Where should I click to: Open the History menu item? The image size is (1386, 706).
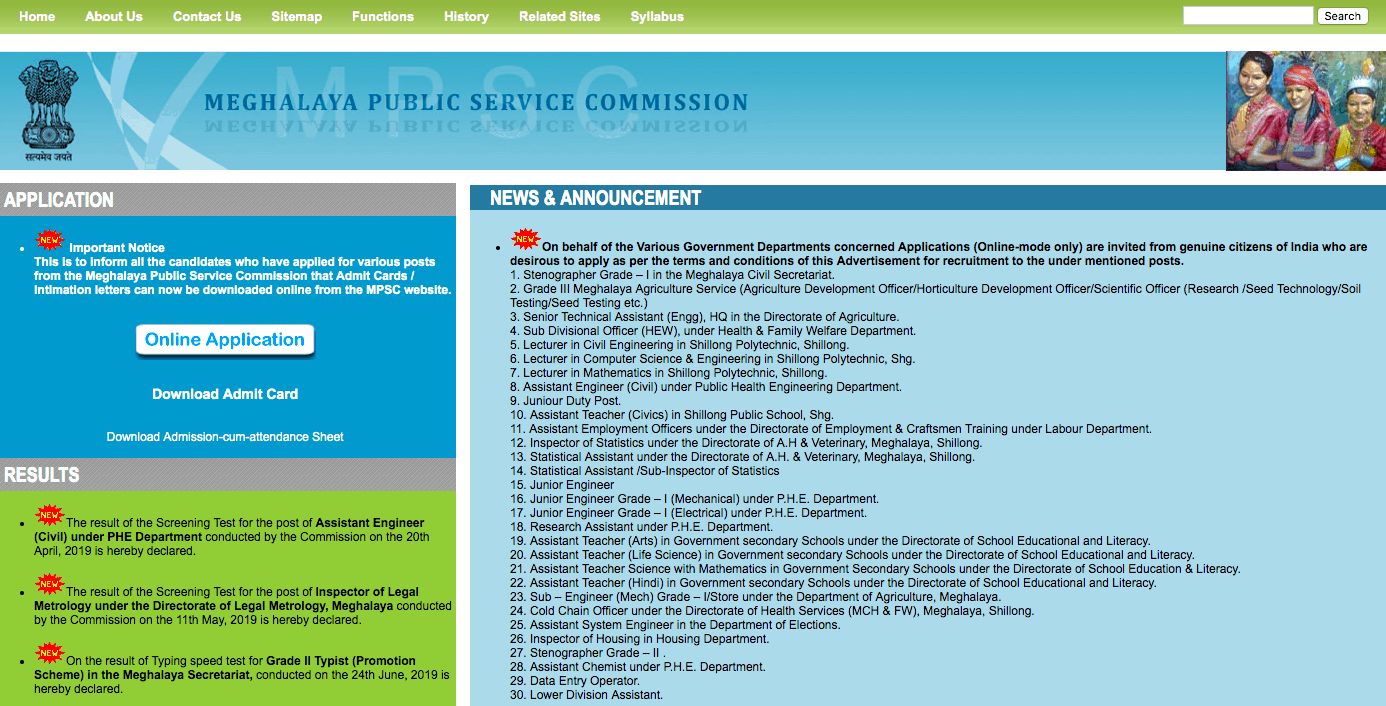(466, 16)
